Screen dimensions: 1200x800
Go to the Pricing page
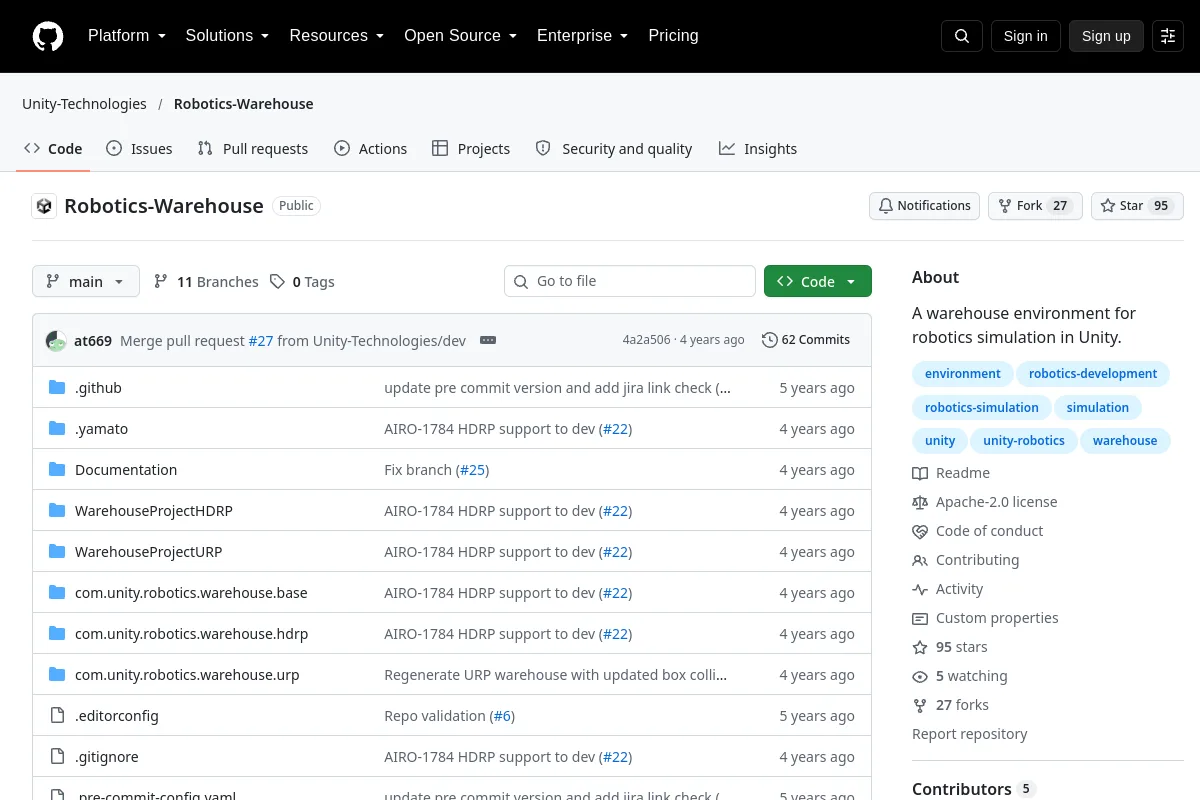673,36
